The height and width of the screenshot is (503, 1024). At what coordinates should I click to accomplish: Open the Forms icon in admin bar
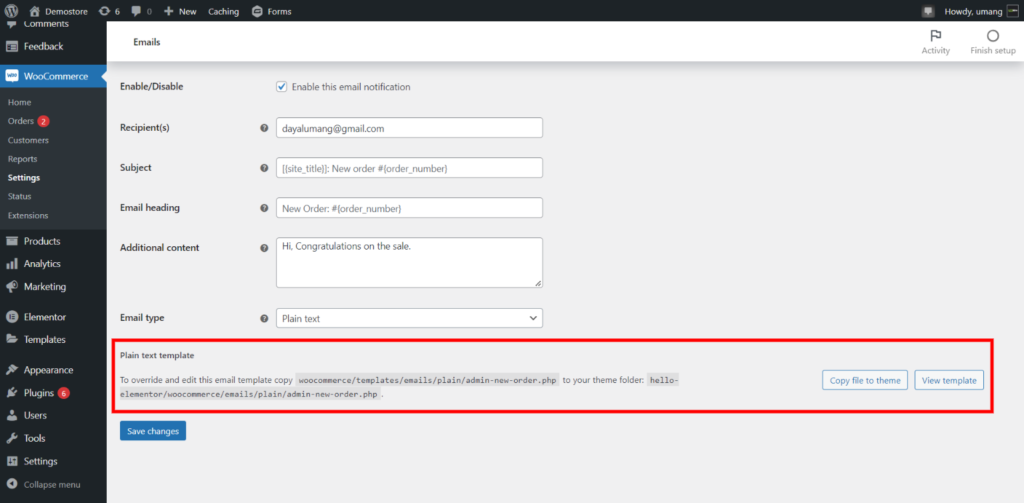point(257,11)
